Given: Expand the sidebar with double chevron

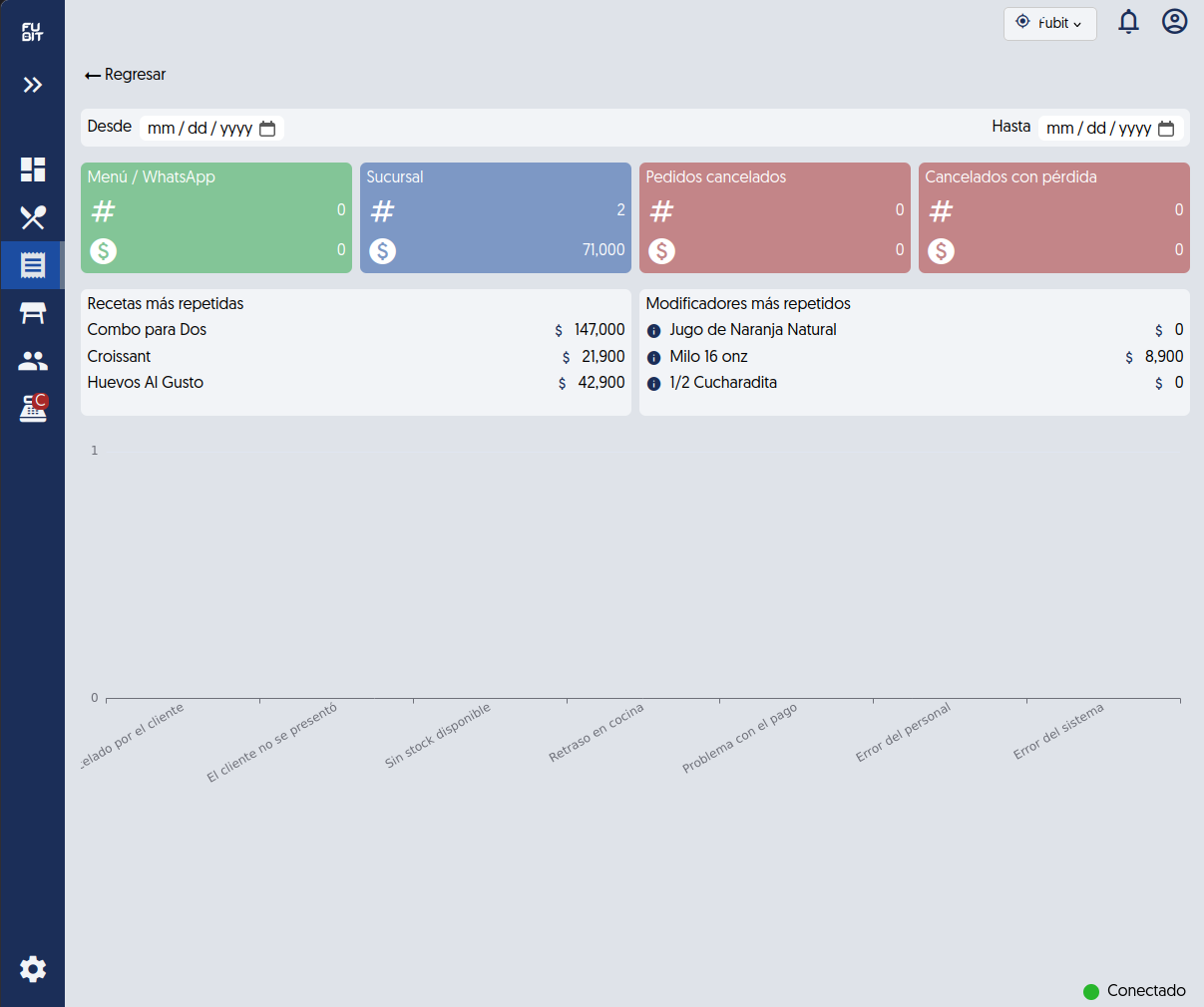Looking at the screenshot, I should pos(33,85).
